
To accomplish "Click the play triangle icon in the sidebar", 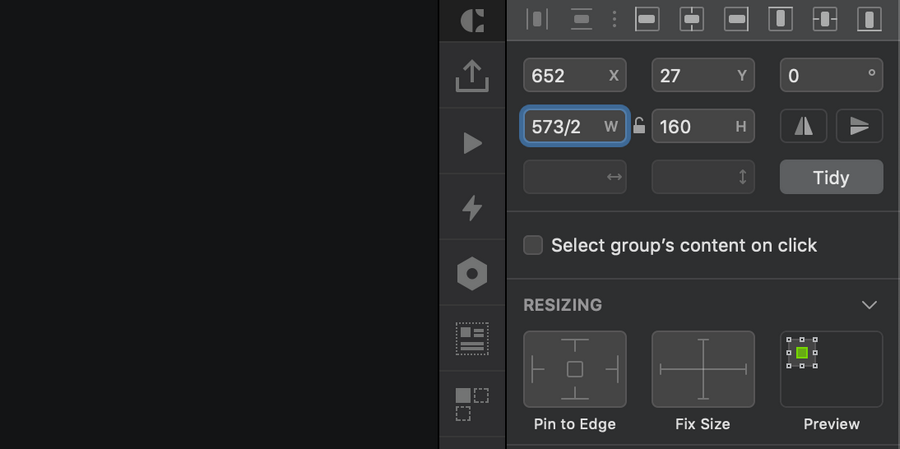I will [472, 143].
